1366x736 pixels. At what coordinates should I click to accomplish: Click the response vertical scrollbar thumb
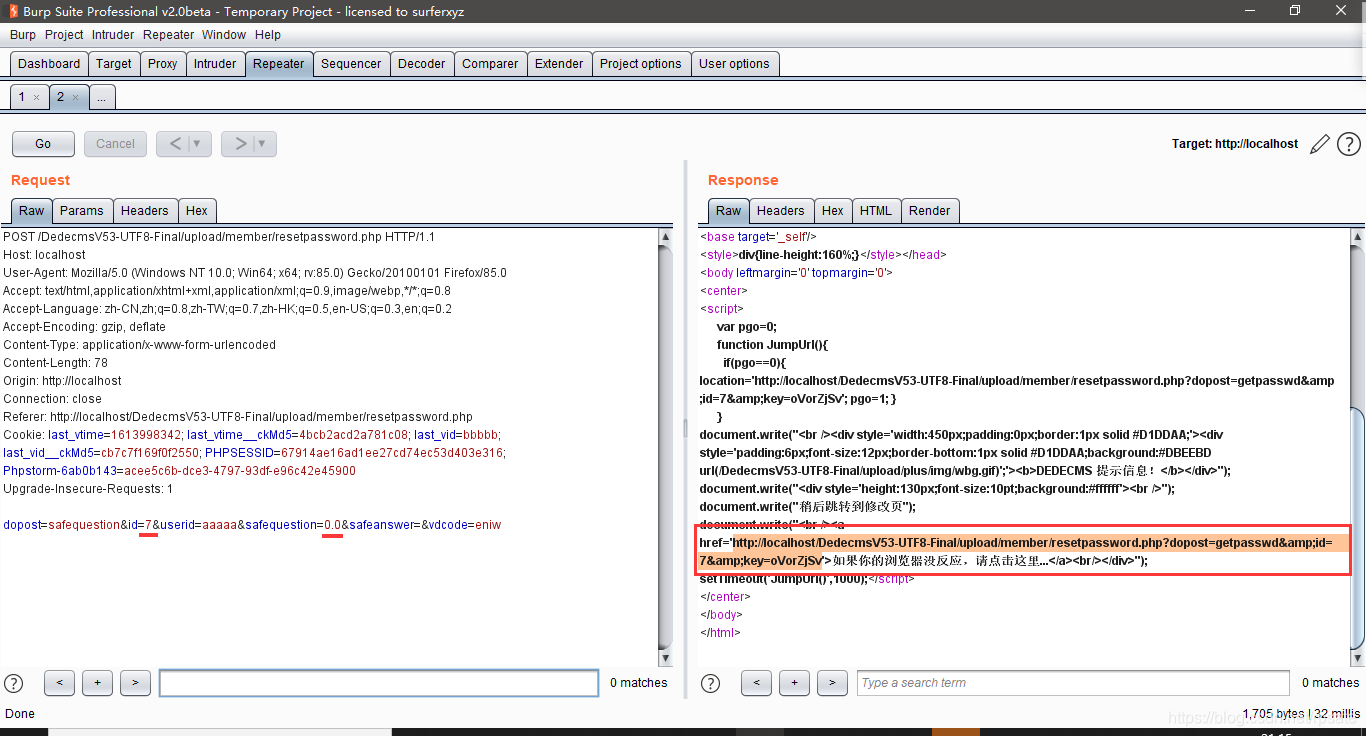(x=1357, y=527)
